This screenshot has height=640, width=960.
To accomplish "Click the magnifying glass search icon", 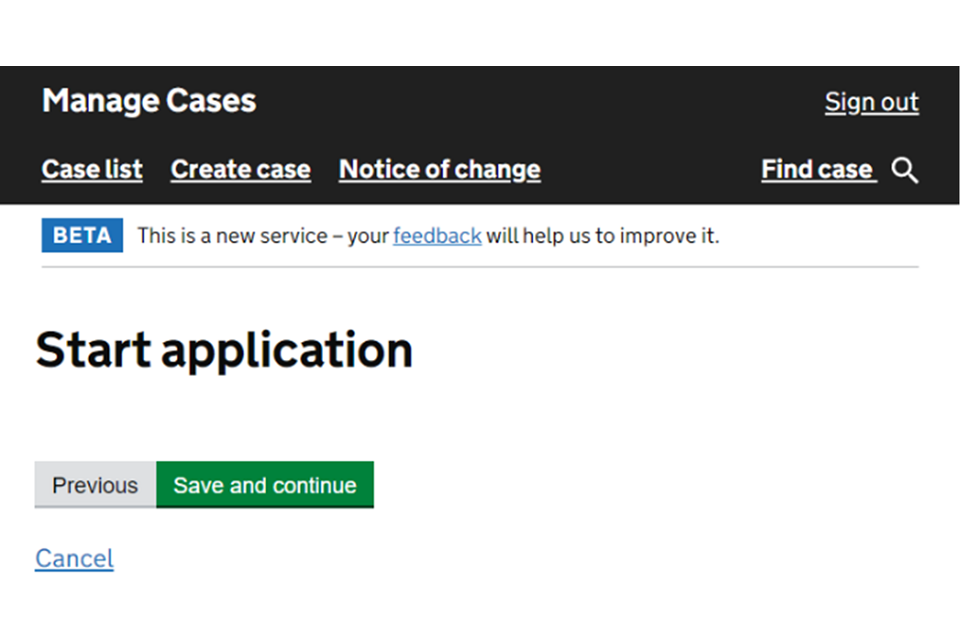I will (x=905, y=171).
